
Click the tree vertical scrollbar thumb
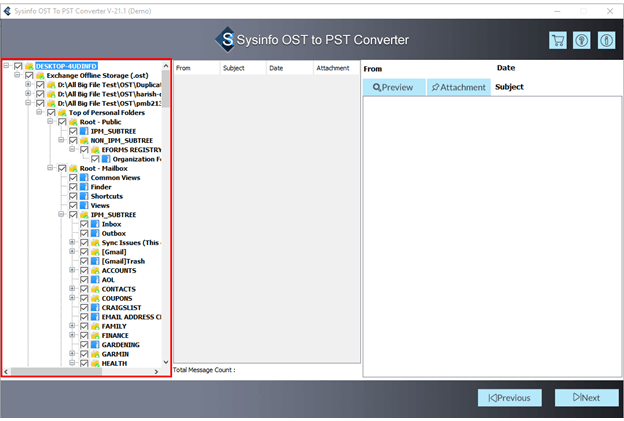pos(166,89)
